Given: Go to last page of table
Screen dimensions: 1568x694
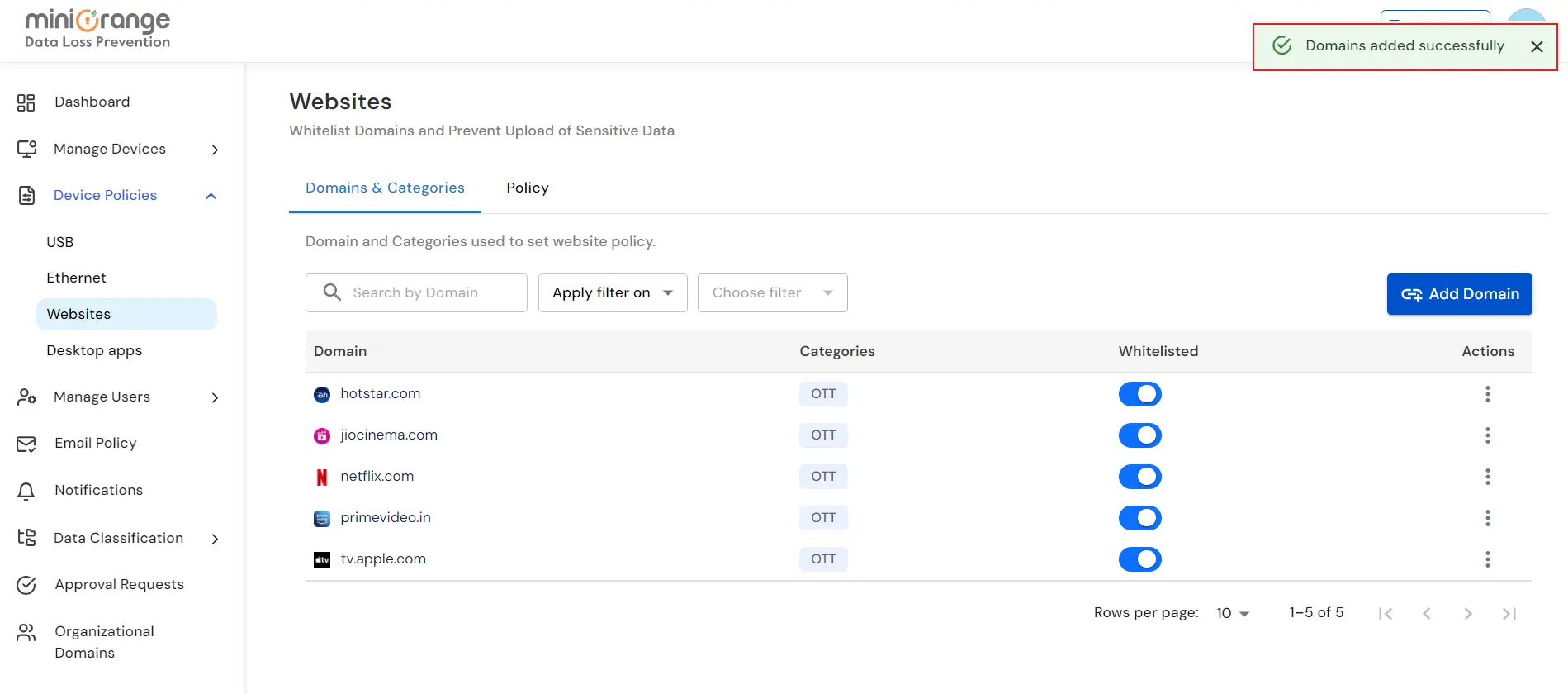Looking at the screenshot, I should click(x=1509, y=613).
